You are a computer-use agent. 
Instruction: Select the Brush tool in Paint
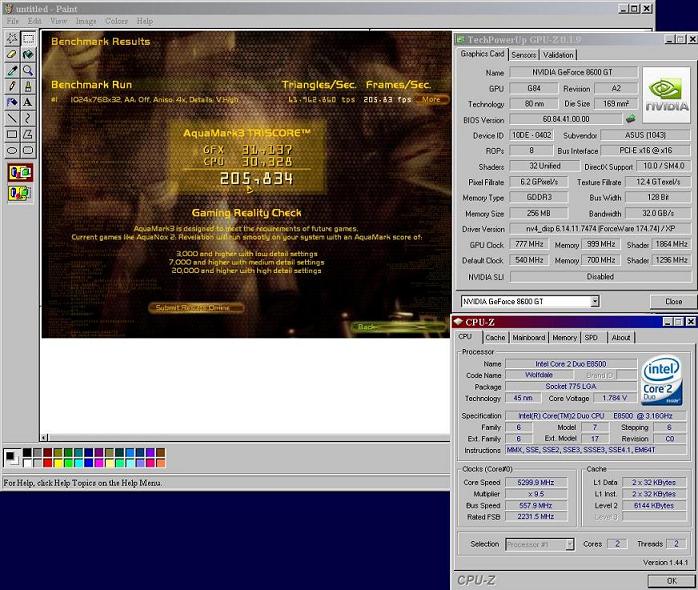(28, 86)
